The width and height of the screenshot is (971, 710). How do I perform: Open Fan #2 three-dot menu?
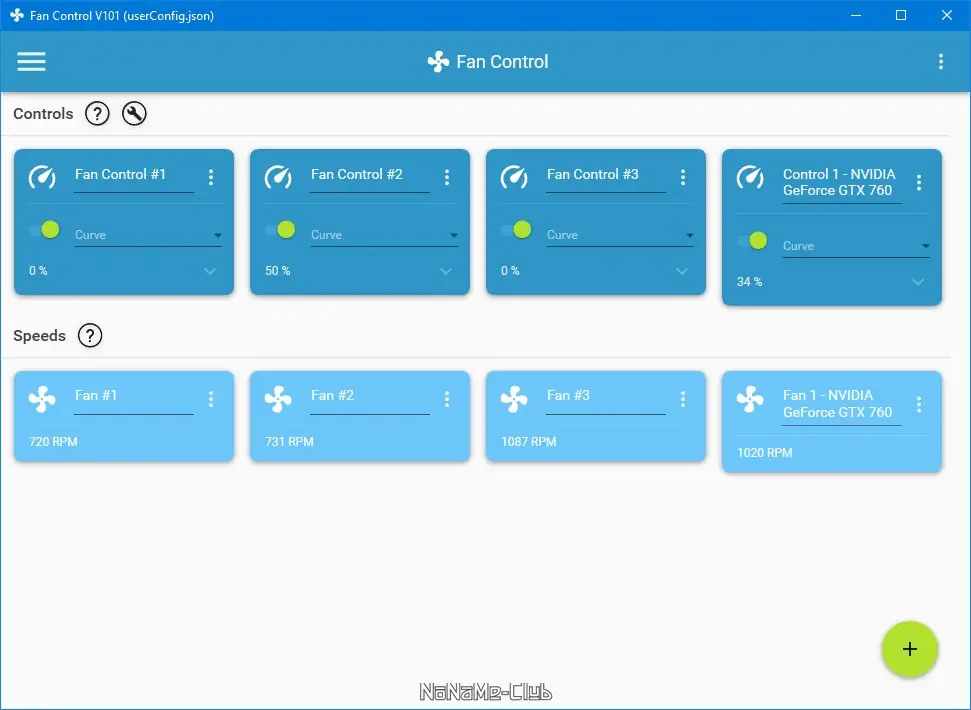(x=447, y=399)
